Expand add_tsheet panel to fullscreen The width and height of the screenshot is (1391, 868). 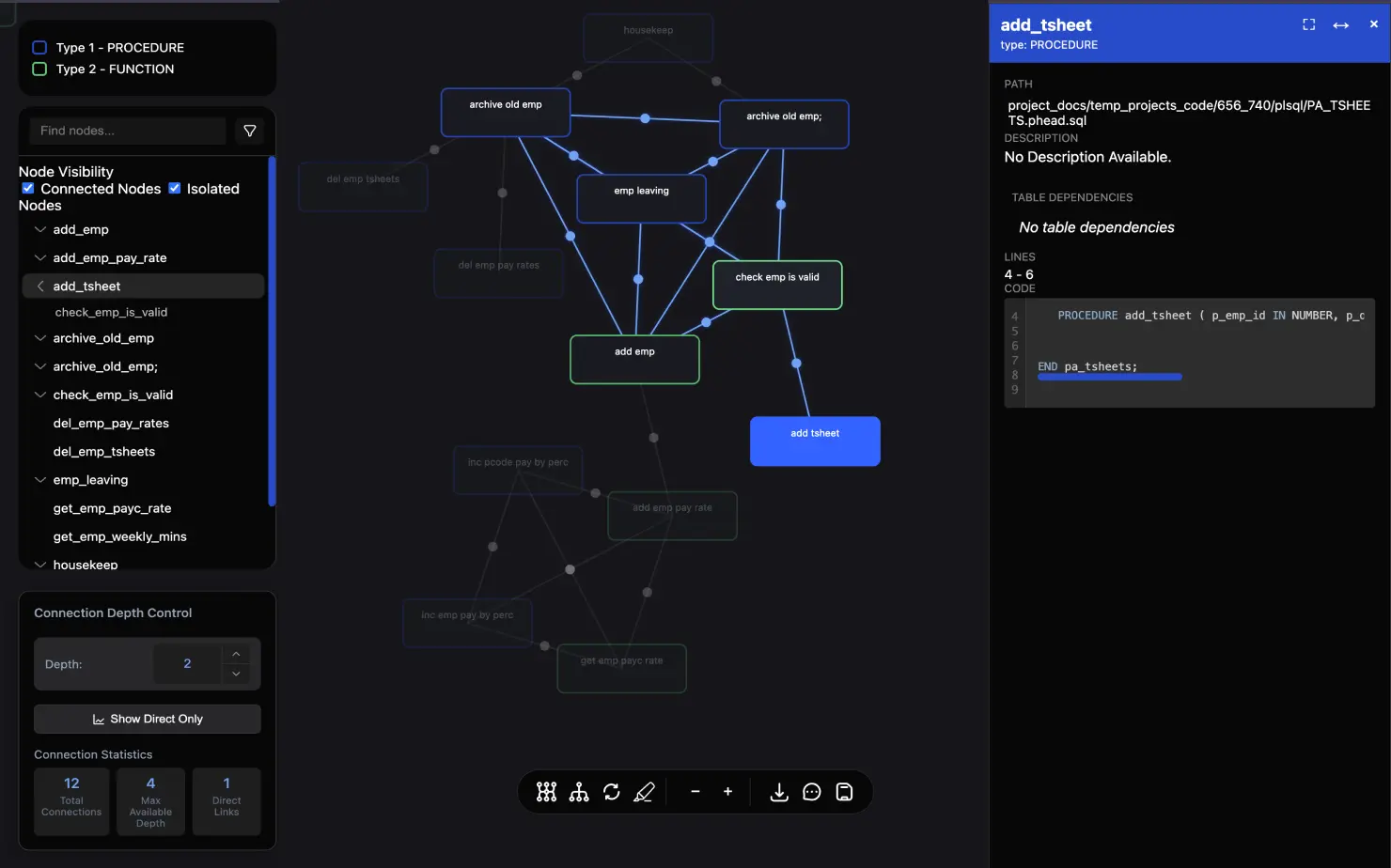(1308, 24)
